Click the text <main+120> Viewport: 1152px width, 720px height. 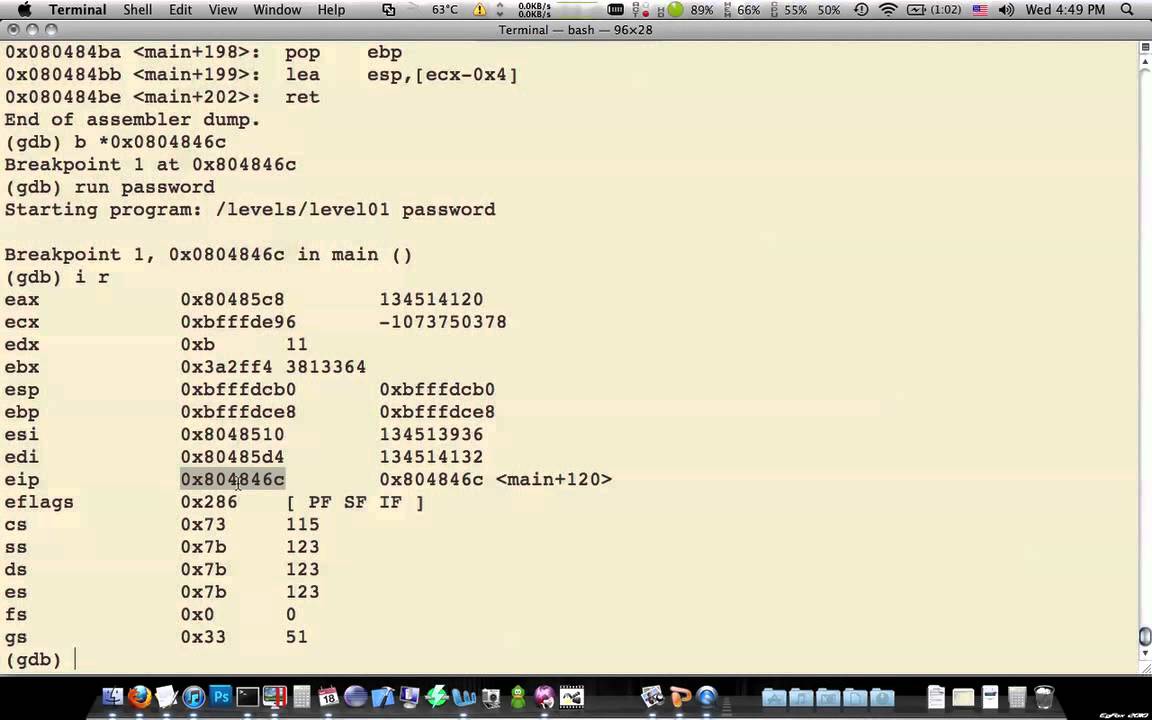pos(554,480)
